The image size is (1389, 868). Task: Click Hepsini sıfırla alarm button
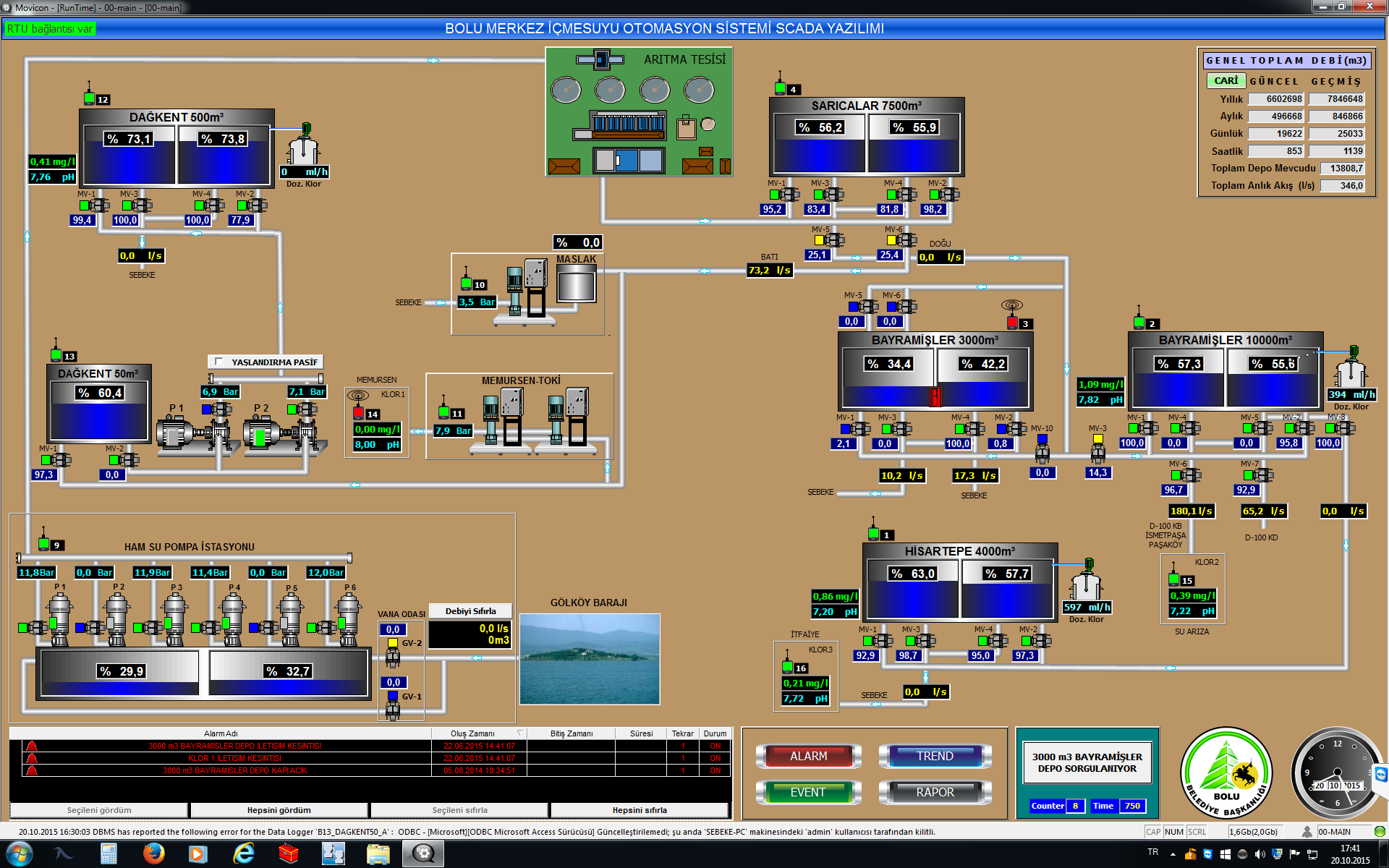[640, 810]
